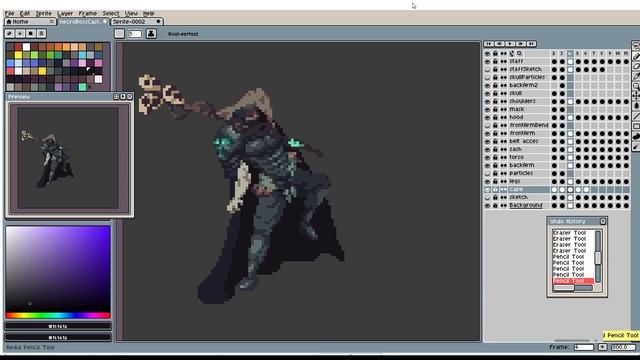This screenshot has width=640, height=360.
Task: Open the Frame menu
Action: pos(88,13)
